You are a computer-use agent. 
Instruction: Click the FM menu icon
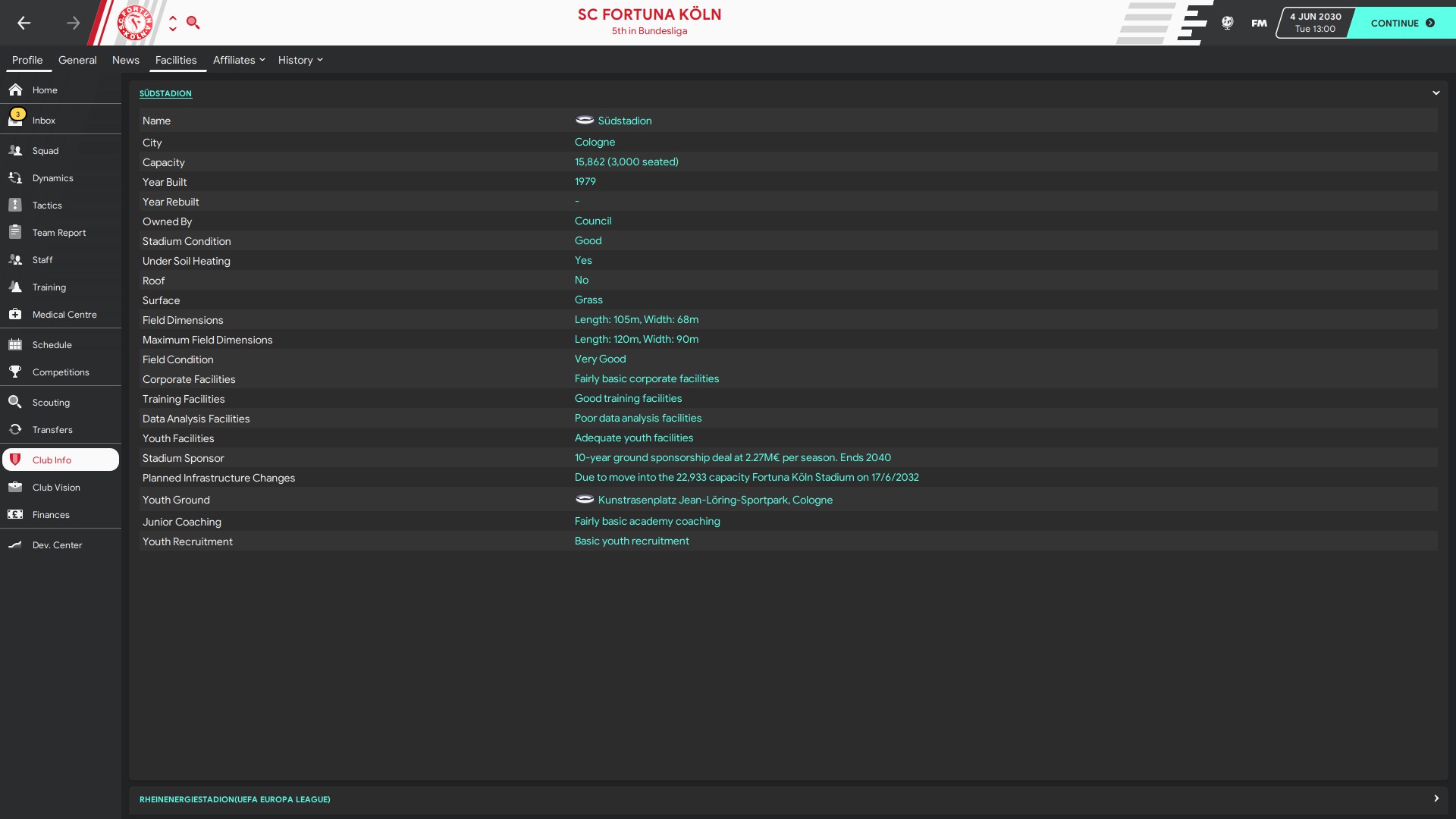pos(1259,23)
